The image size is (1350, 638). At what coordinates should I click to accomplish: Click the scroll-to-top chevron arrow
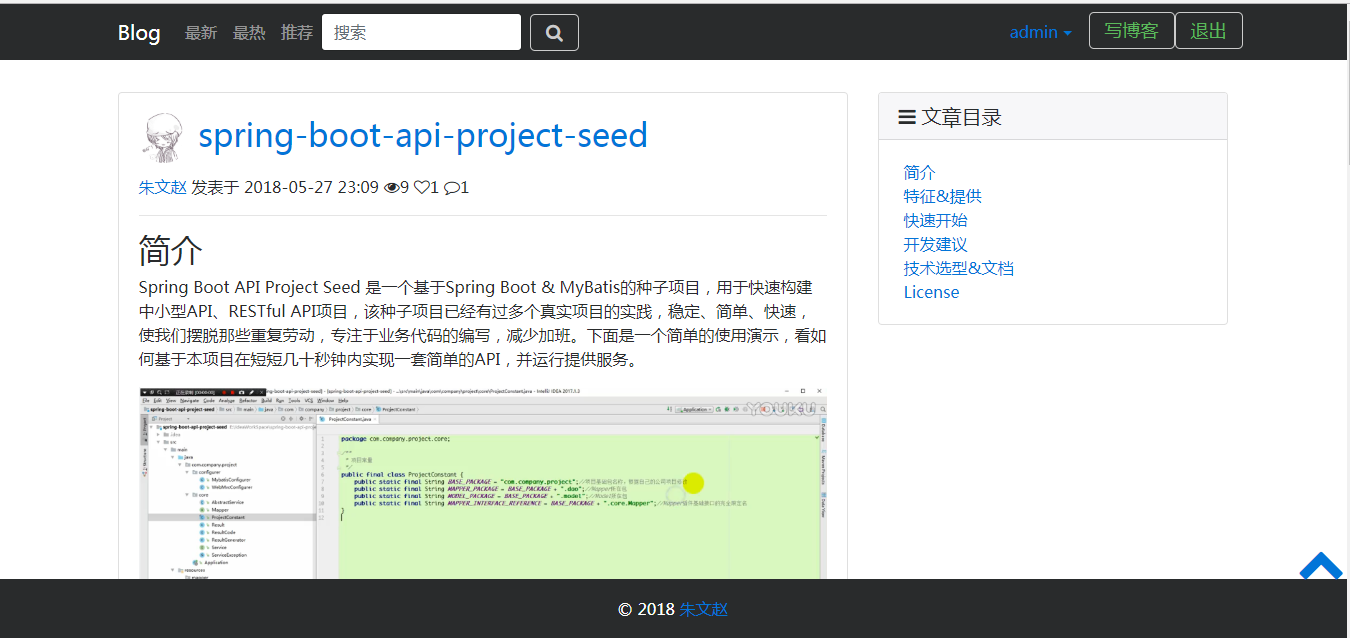[1320, 567]
